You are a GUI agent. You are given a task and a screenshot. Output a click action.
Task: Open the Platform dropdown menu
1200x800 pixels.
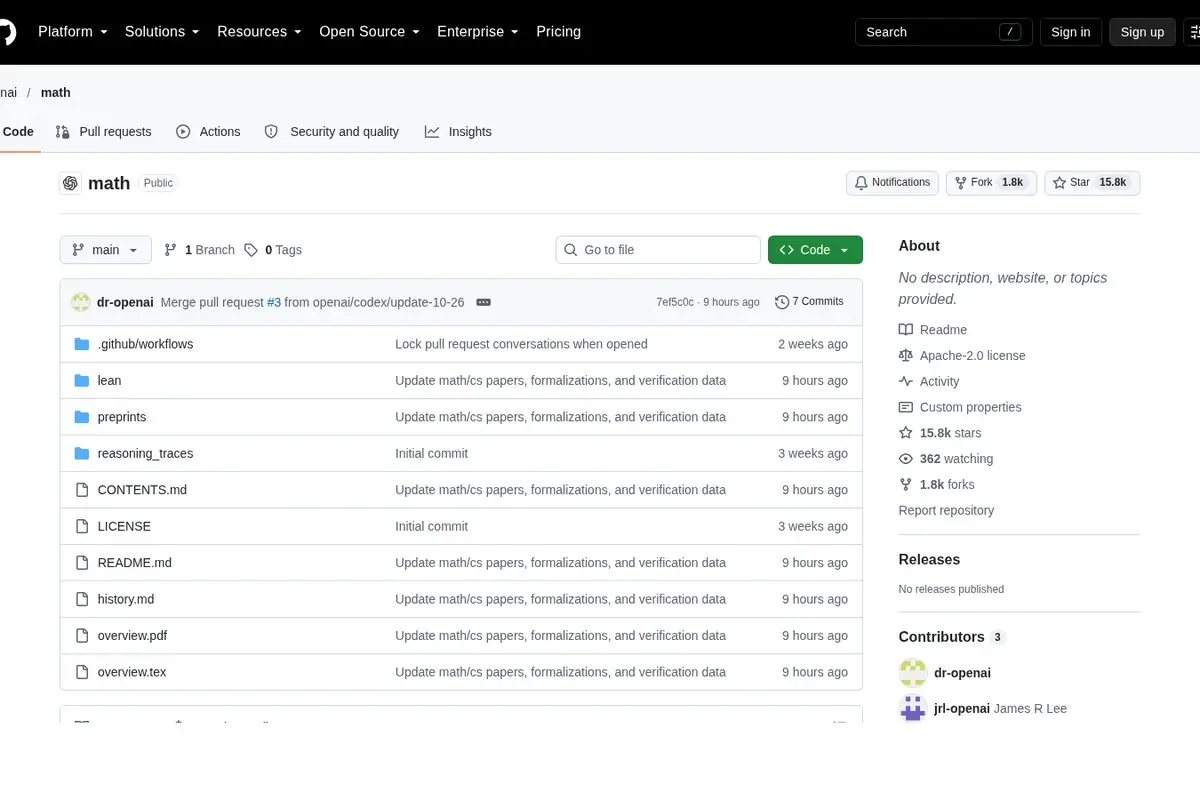tap(72, 32)
